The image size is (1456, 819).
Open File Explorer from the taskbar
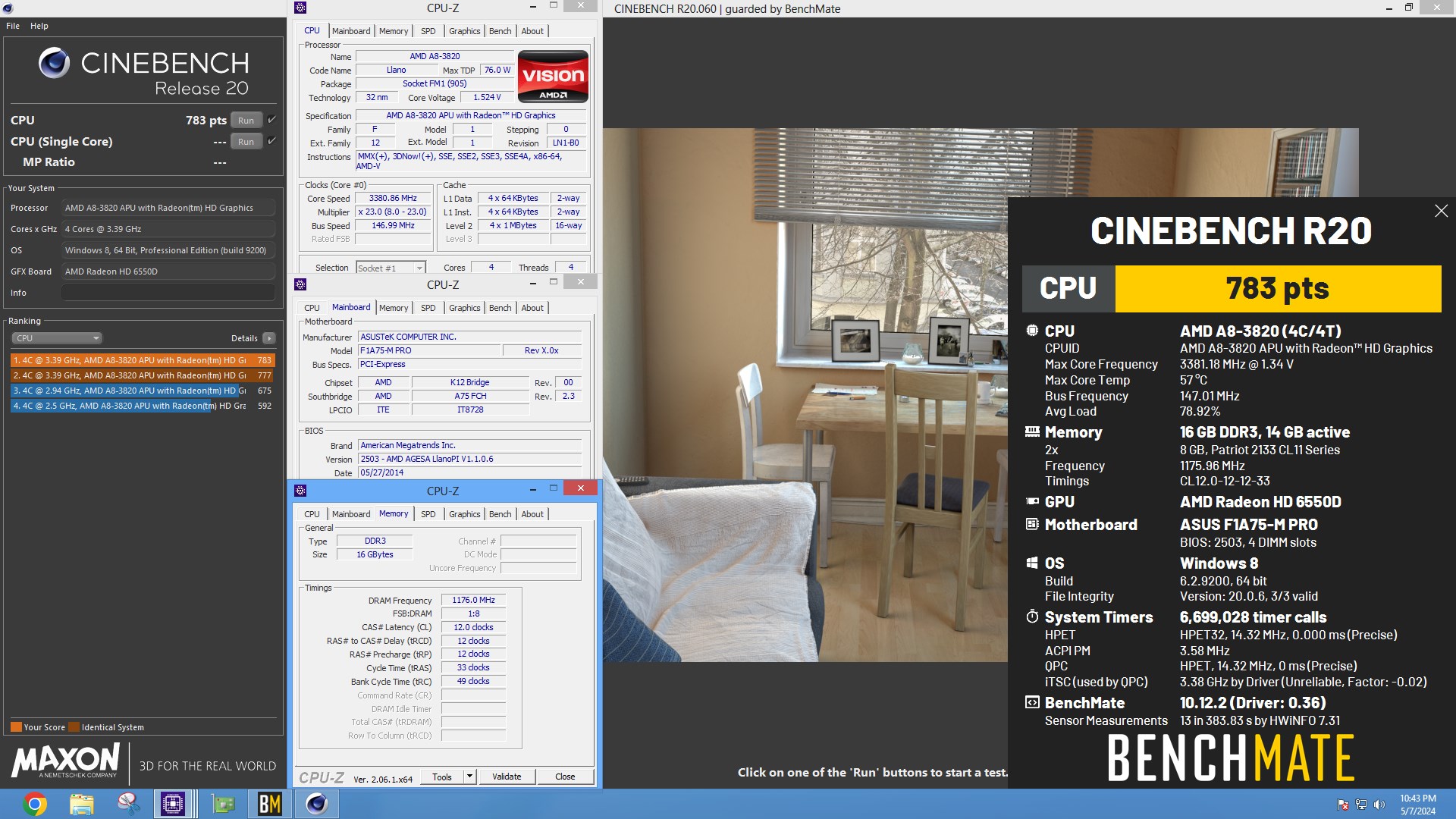82,803
